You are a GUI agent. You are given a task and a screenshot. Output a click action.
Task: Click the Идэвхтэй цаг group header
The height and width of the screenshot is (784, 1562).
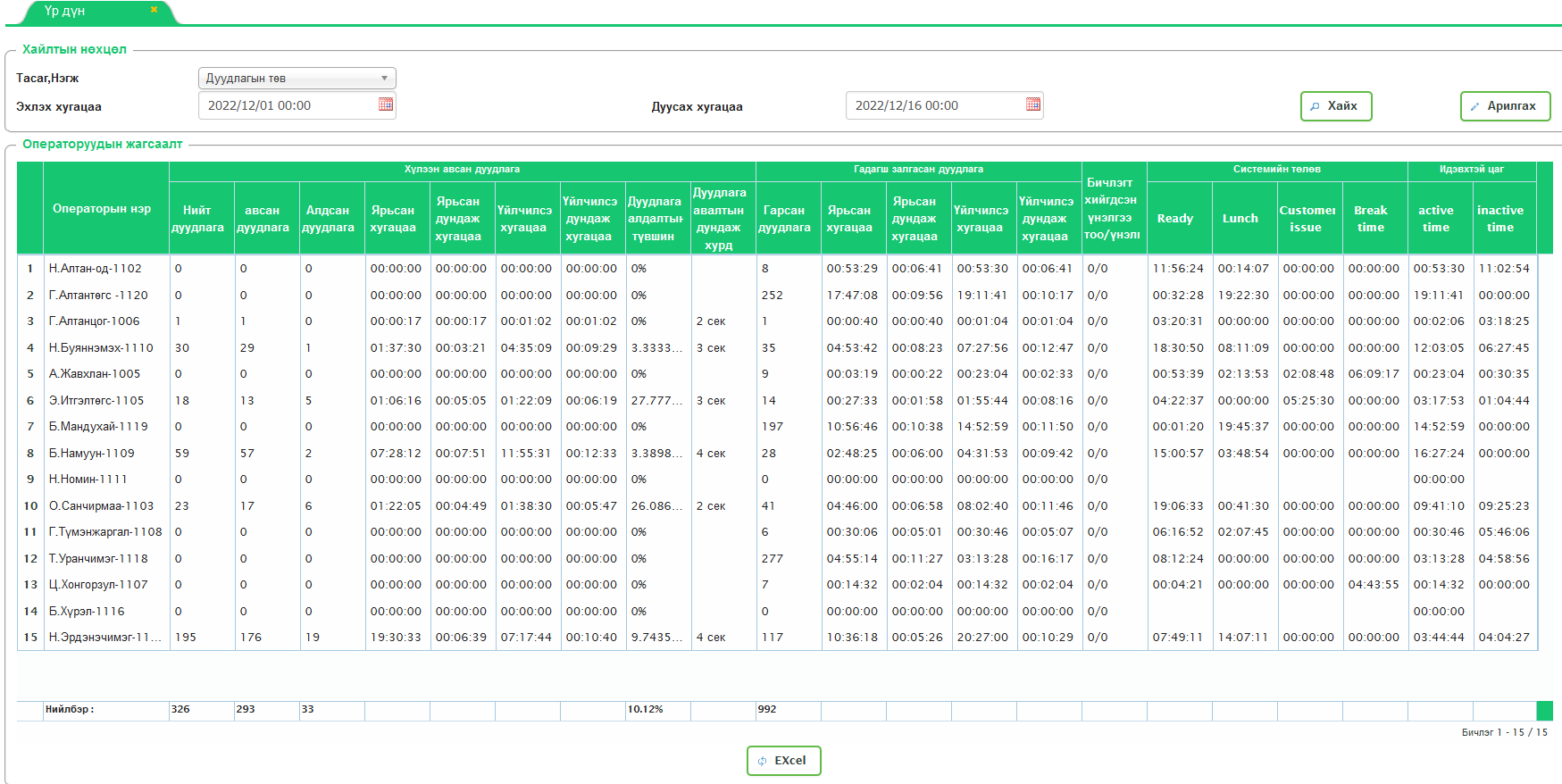(x=1472, y=170)
